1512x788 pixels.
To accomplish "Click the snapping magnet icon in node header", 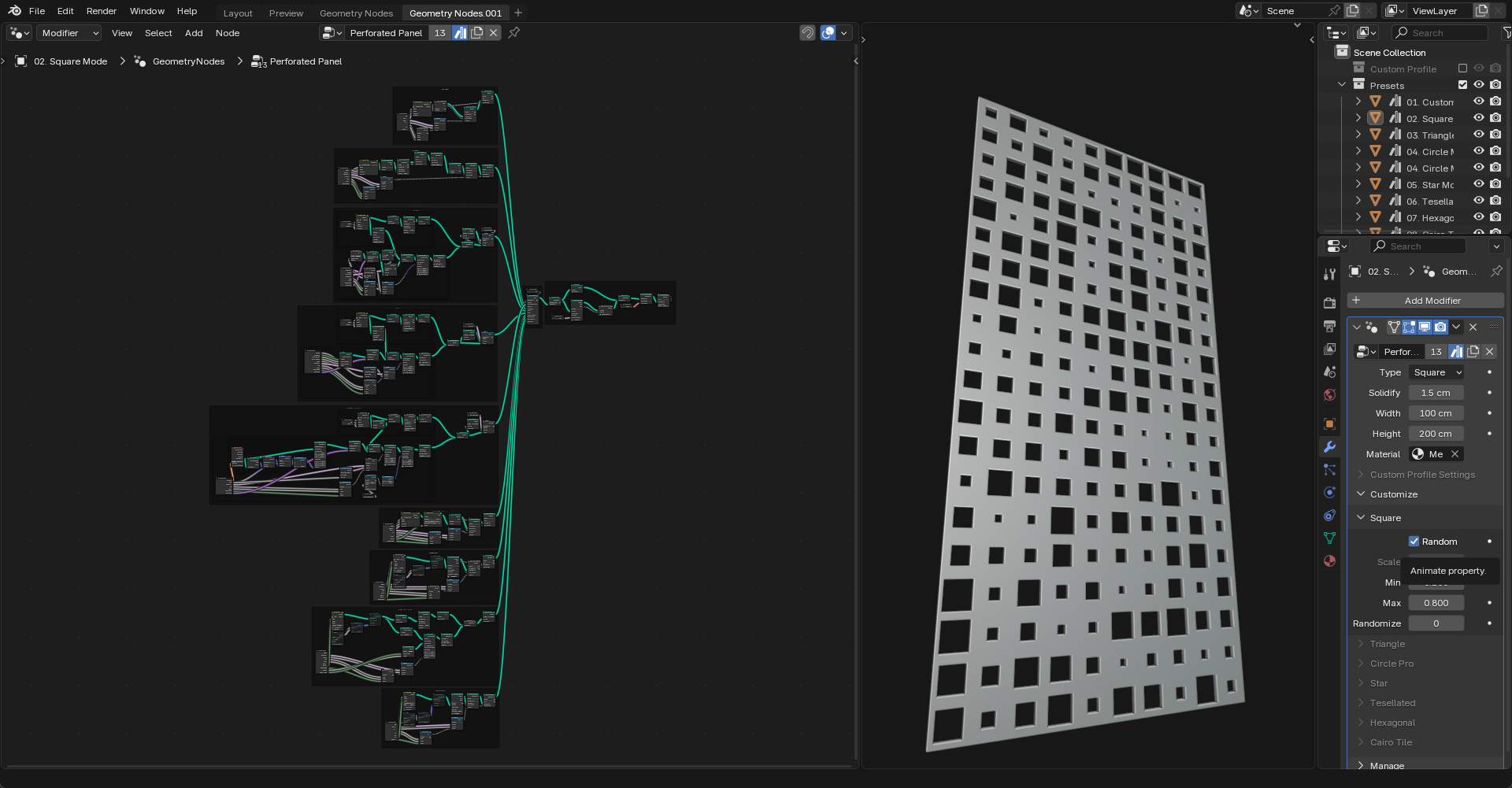I will (x=808, y=32).
